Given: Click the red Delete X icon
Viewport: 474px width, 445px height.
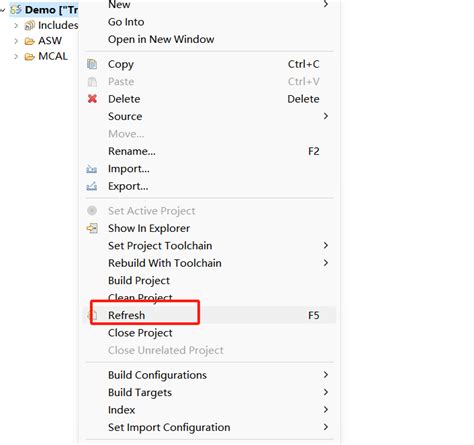Looking at the screenshot, I should (92, 99).
